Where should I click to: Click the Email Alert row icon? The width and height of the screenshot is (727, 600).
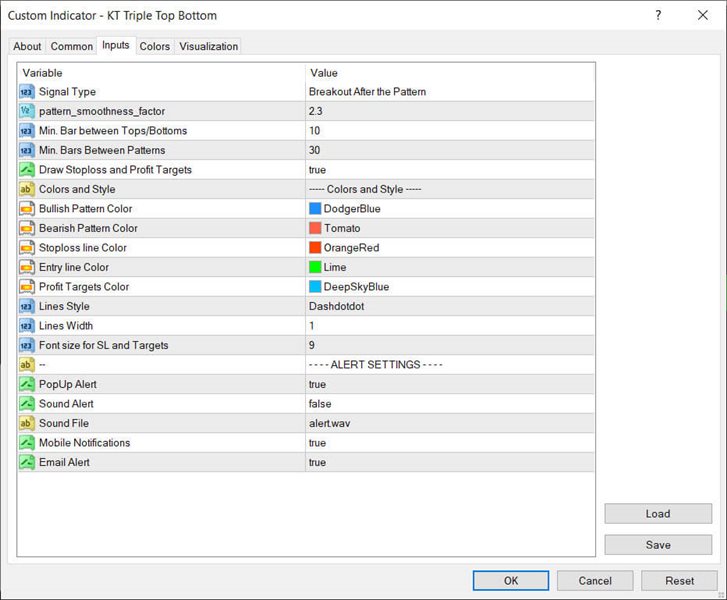pyautogui.click(x=27, y=463)
